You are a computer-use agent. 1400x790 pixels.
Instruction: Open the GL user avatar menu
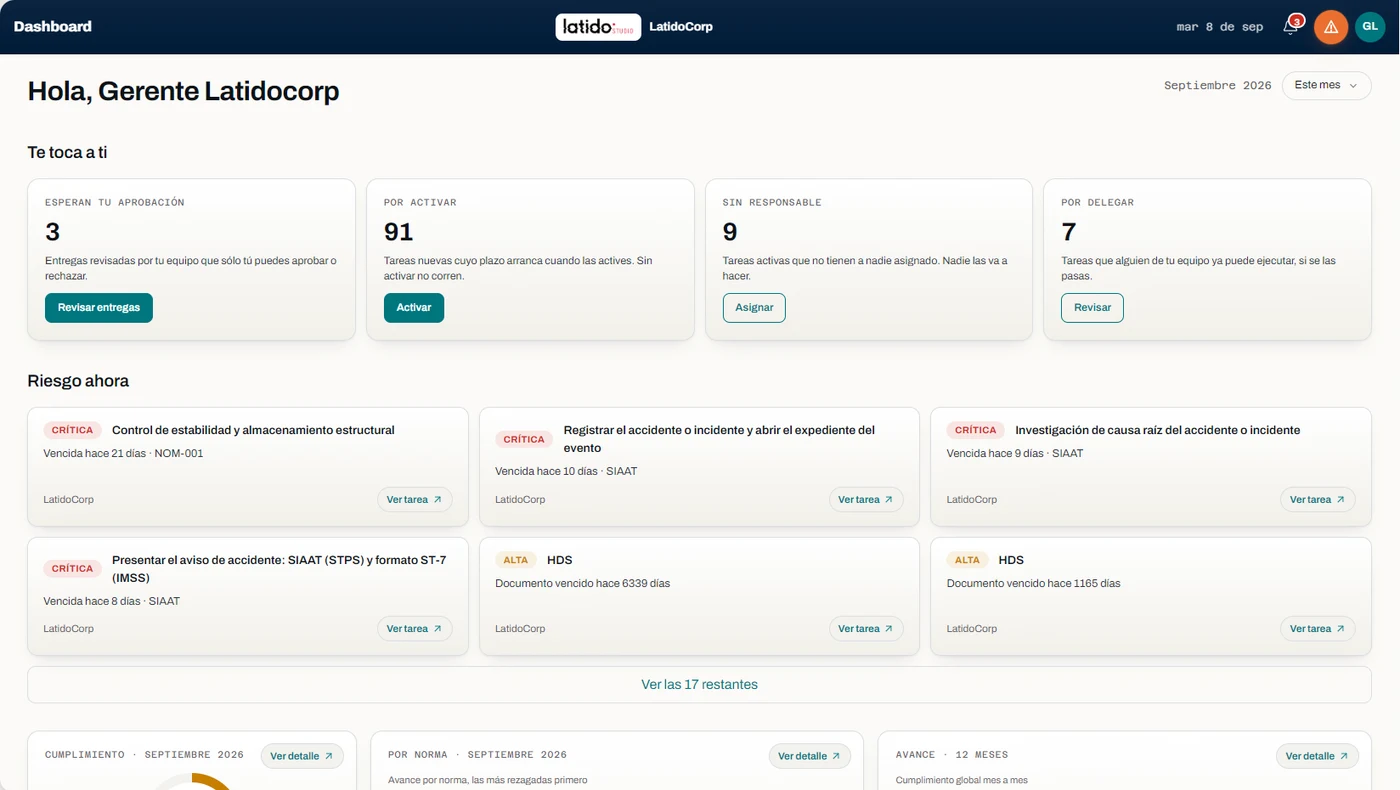click(1370, 27)
